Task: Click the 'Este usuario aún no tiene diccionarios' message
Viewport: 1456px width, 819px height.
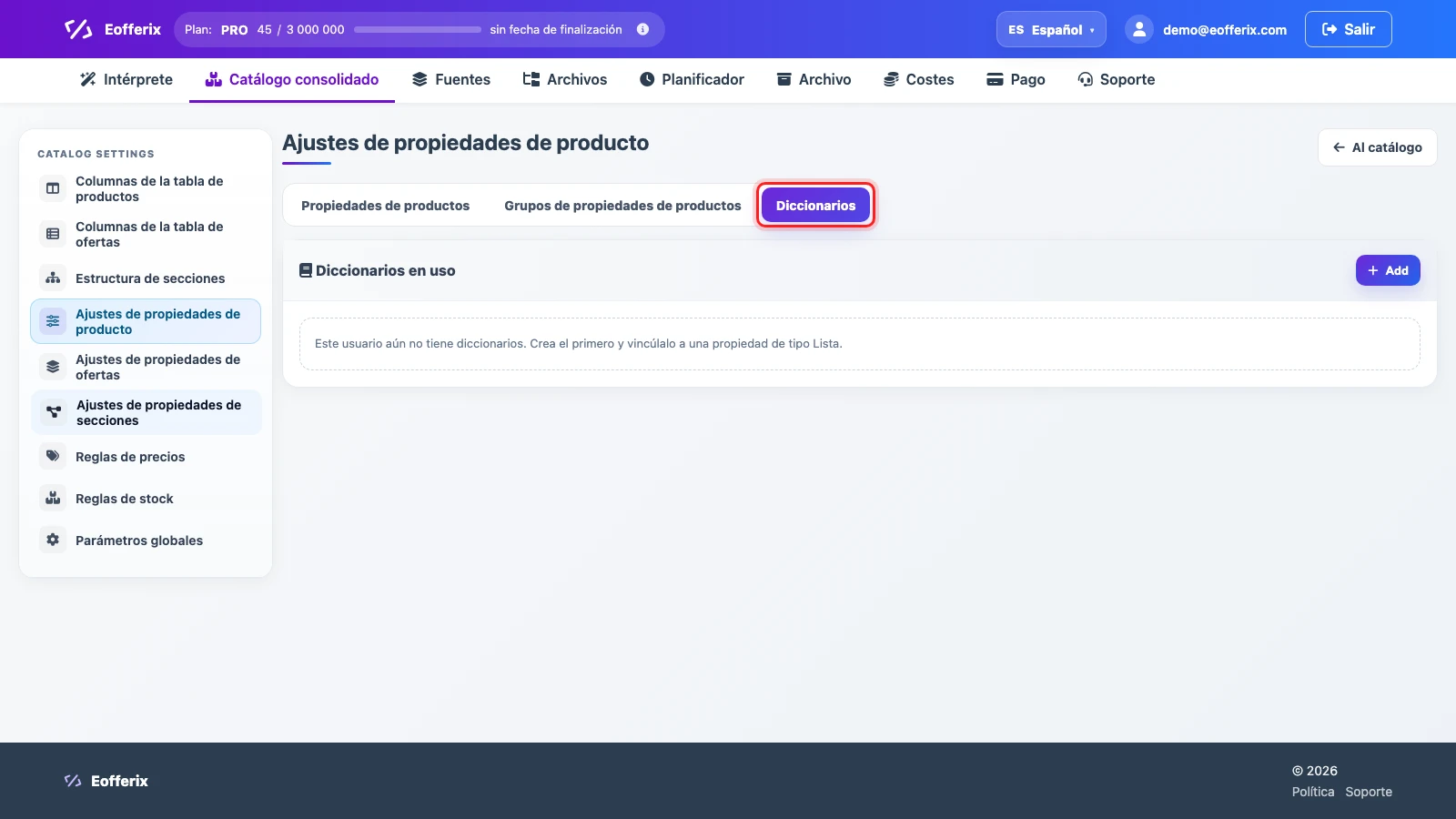Action: tap(579, 344)
